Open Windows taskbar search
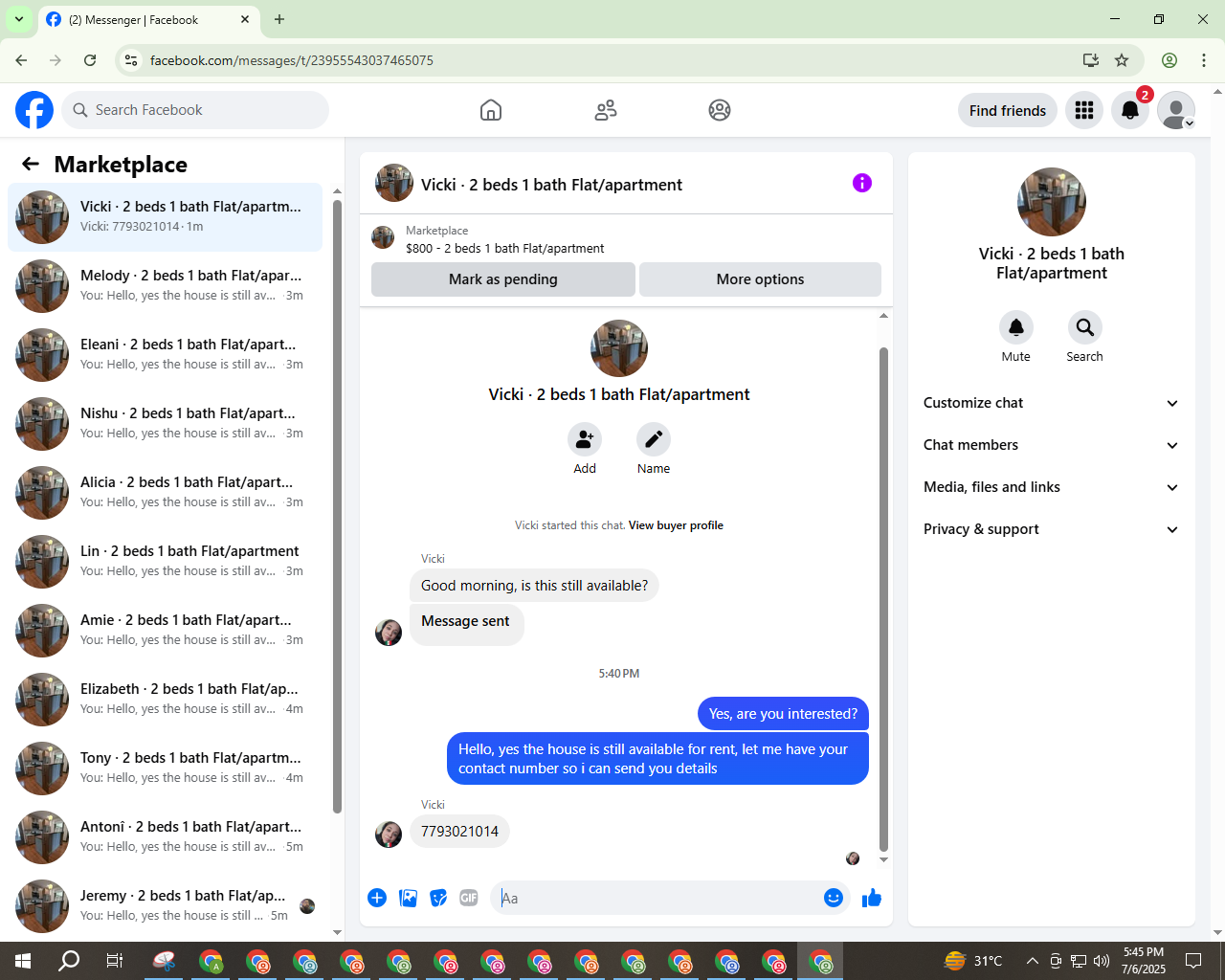Viewport: 1225px width, 980px height. (69, 961)
